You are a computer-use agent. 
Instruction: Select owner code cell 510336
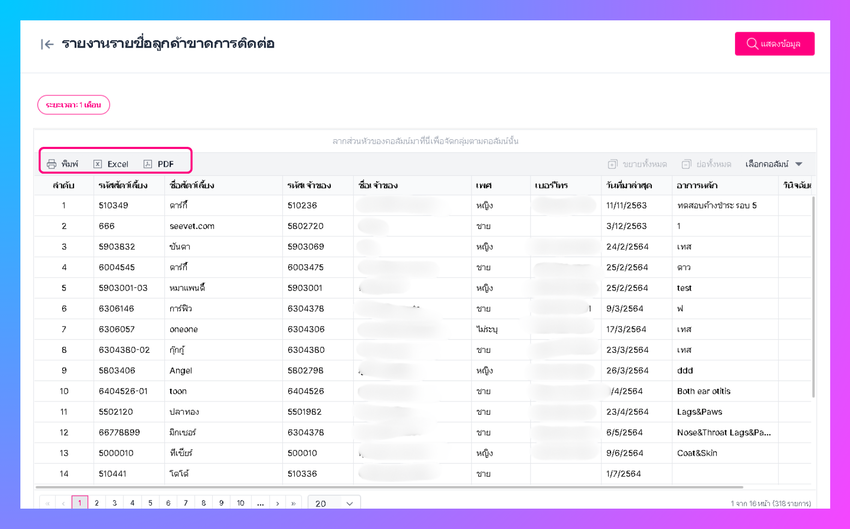318,473
